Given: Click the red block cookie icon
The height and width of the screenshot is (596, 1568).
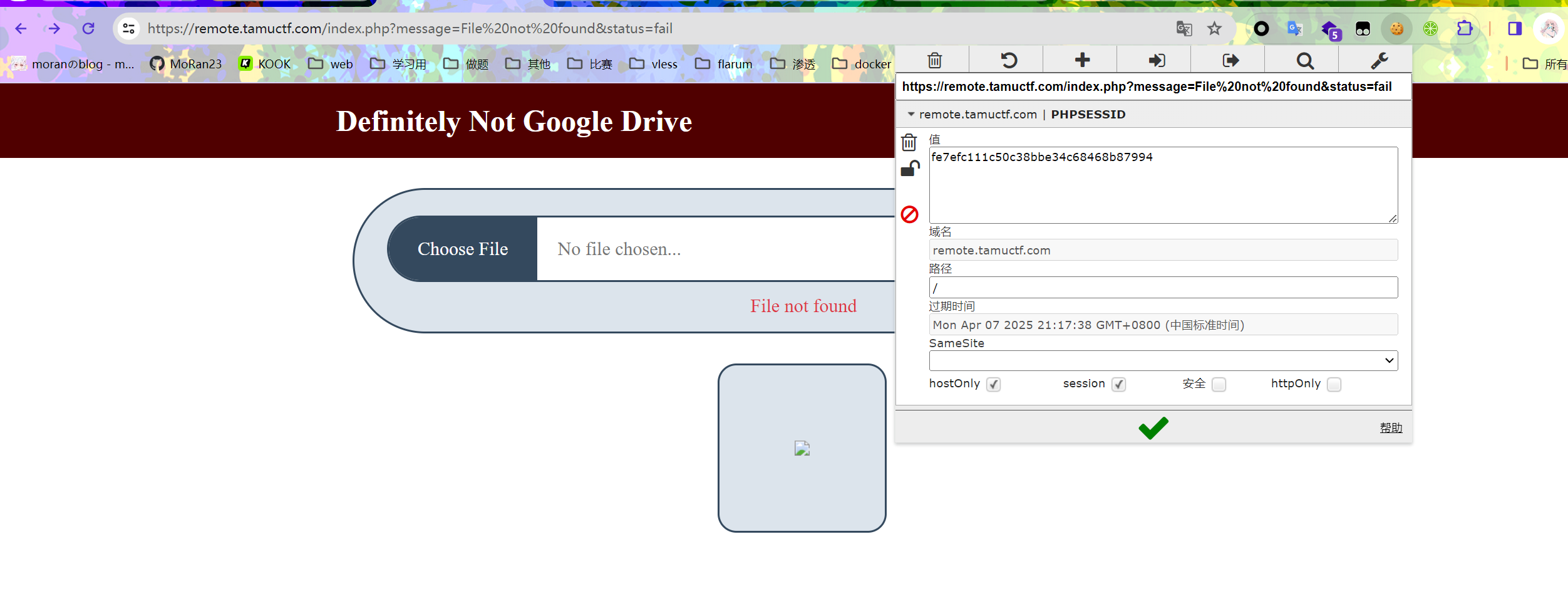Looking at the screenshot, I should click(x=909, y=214).
